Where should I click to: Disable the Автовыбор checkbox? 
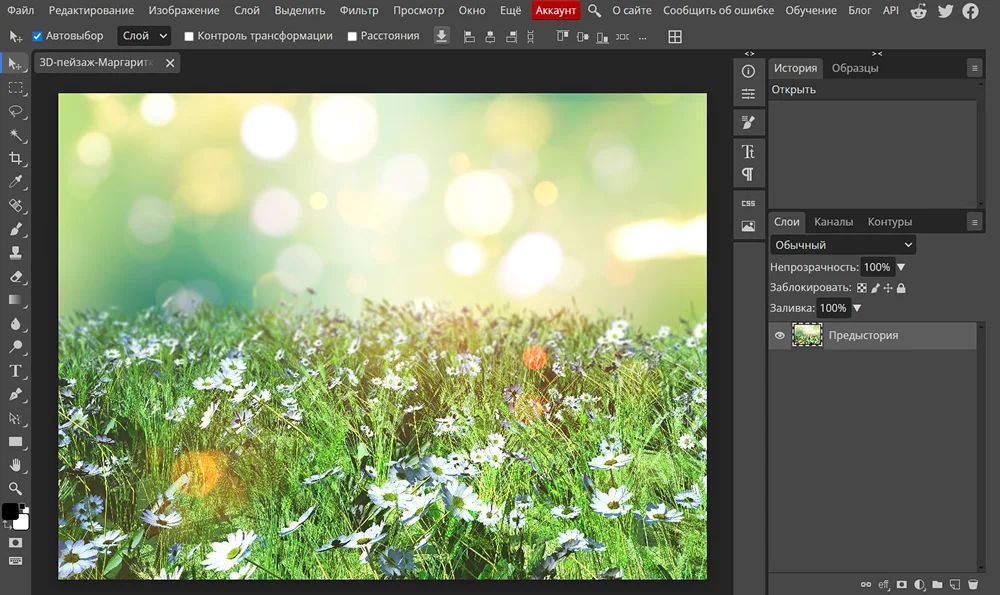(x=38, y=36)
